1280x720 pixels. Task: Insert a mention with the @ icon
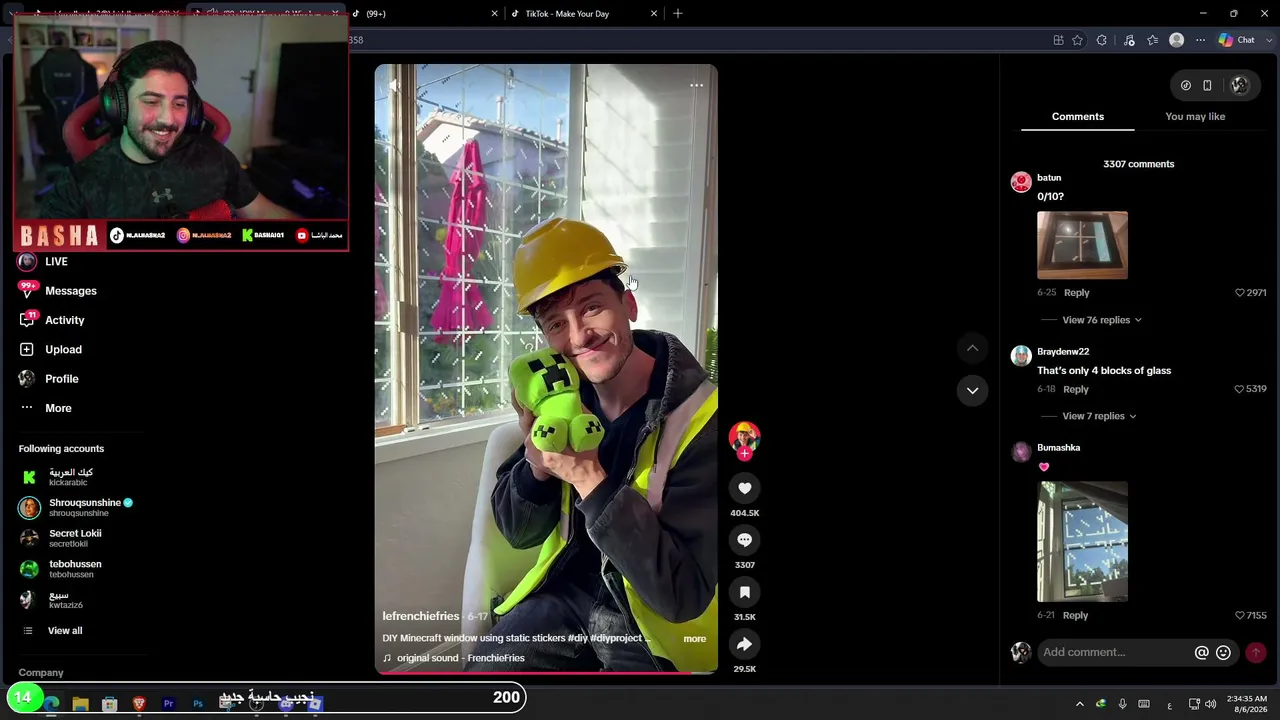pyautogui.click(x=1202, y=653)
